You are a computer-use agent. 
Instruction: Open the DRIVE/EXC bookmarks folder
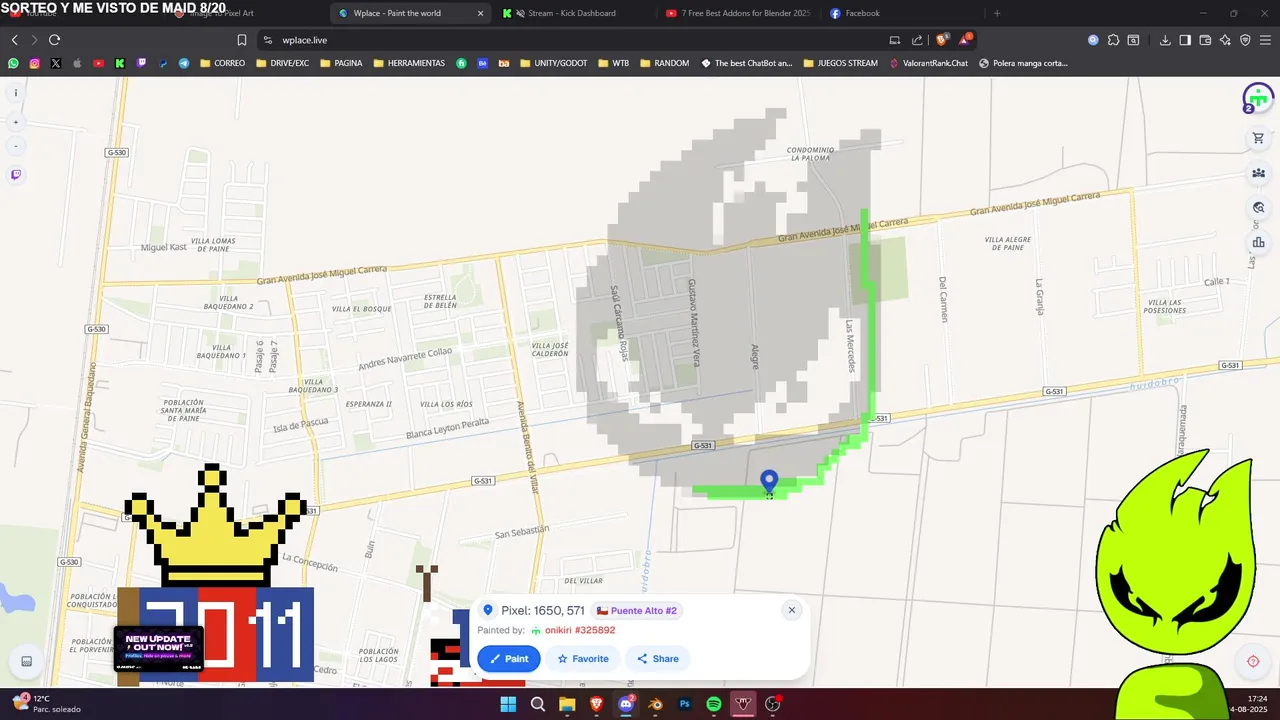[282, 63]
